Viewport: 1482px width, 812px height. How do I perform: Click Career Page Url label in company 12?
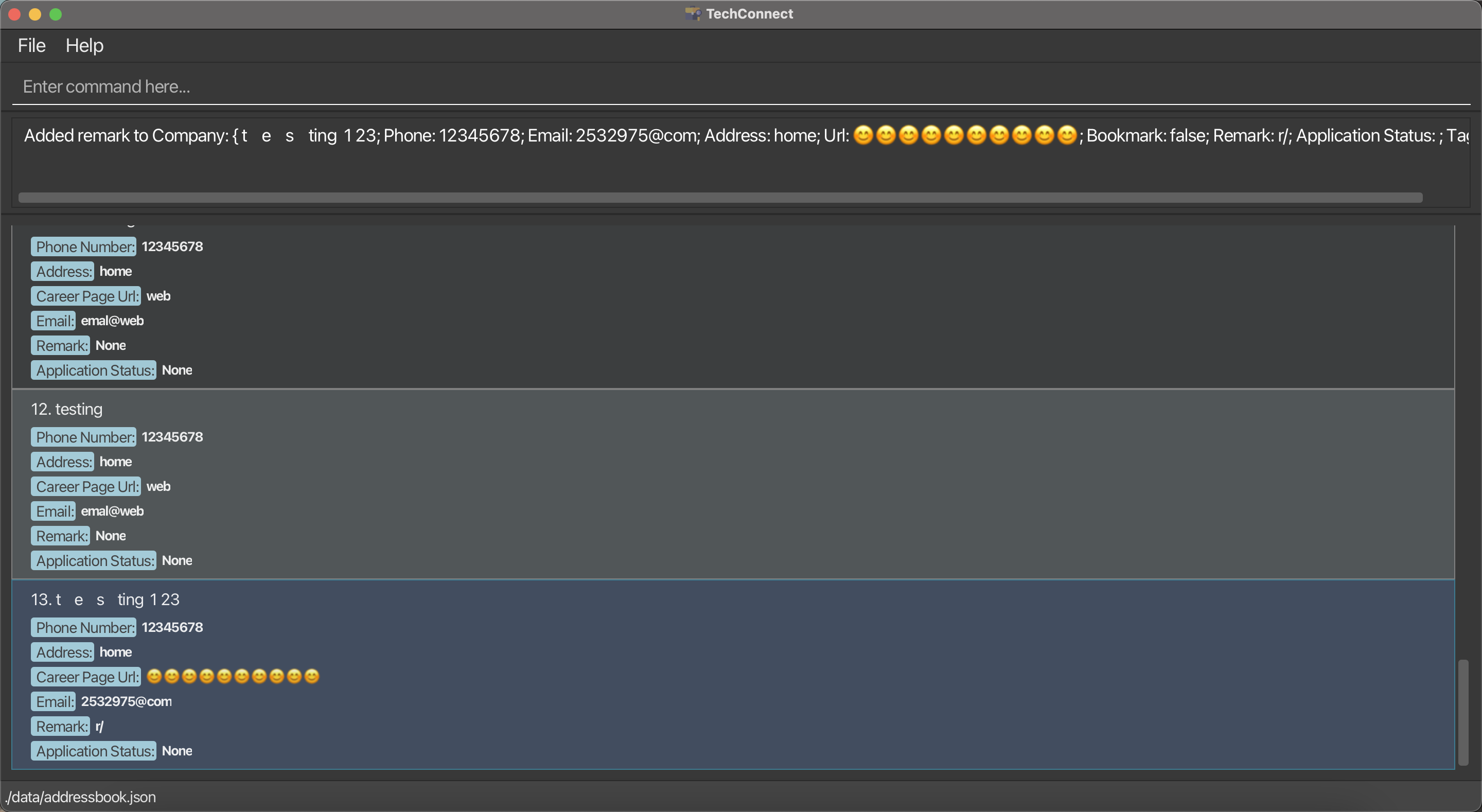[86, 487]
